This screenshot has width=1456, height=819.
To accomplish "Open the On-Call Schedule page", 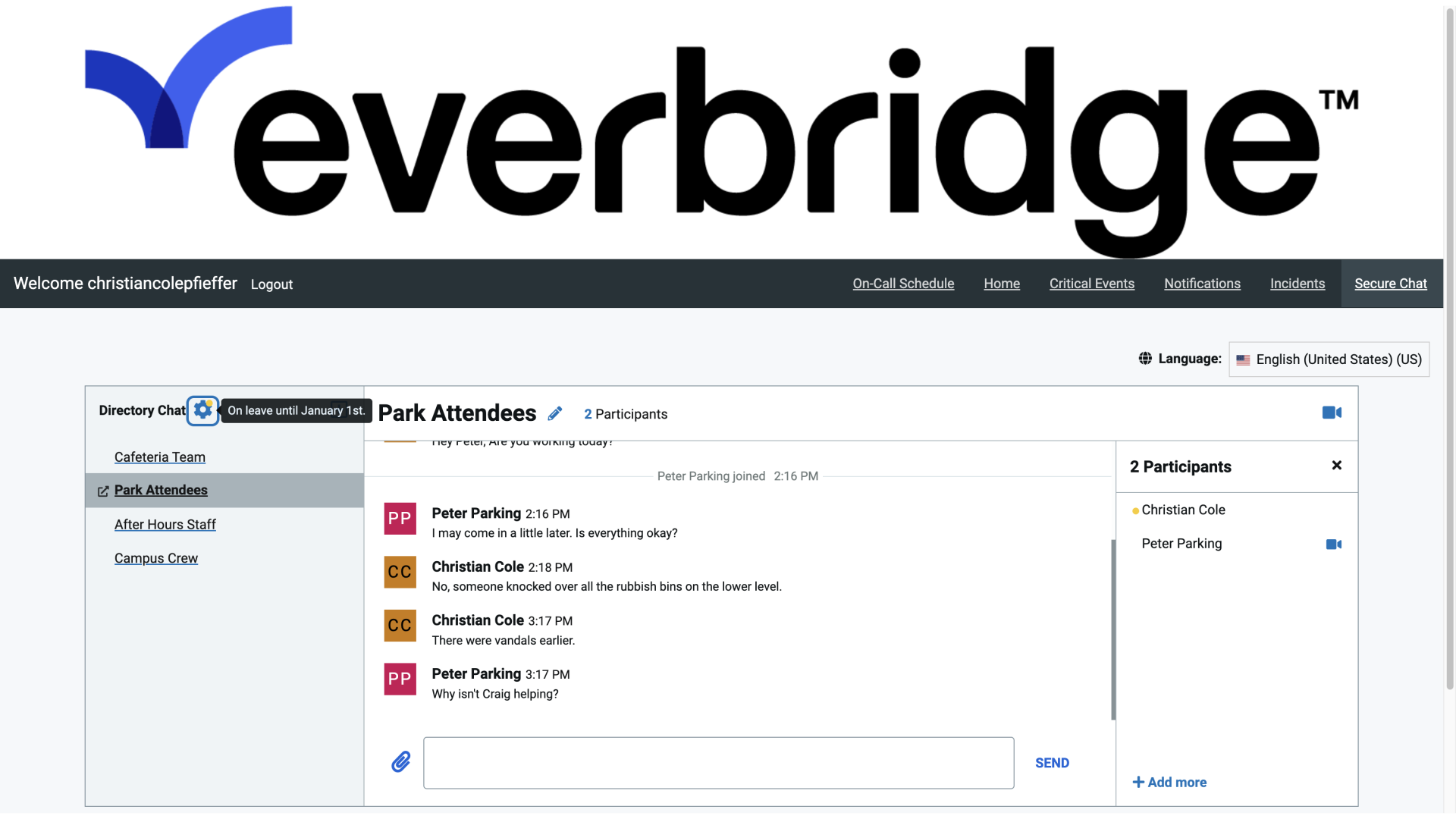I will (x=903, y=283).
